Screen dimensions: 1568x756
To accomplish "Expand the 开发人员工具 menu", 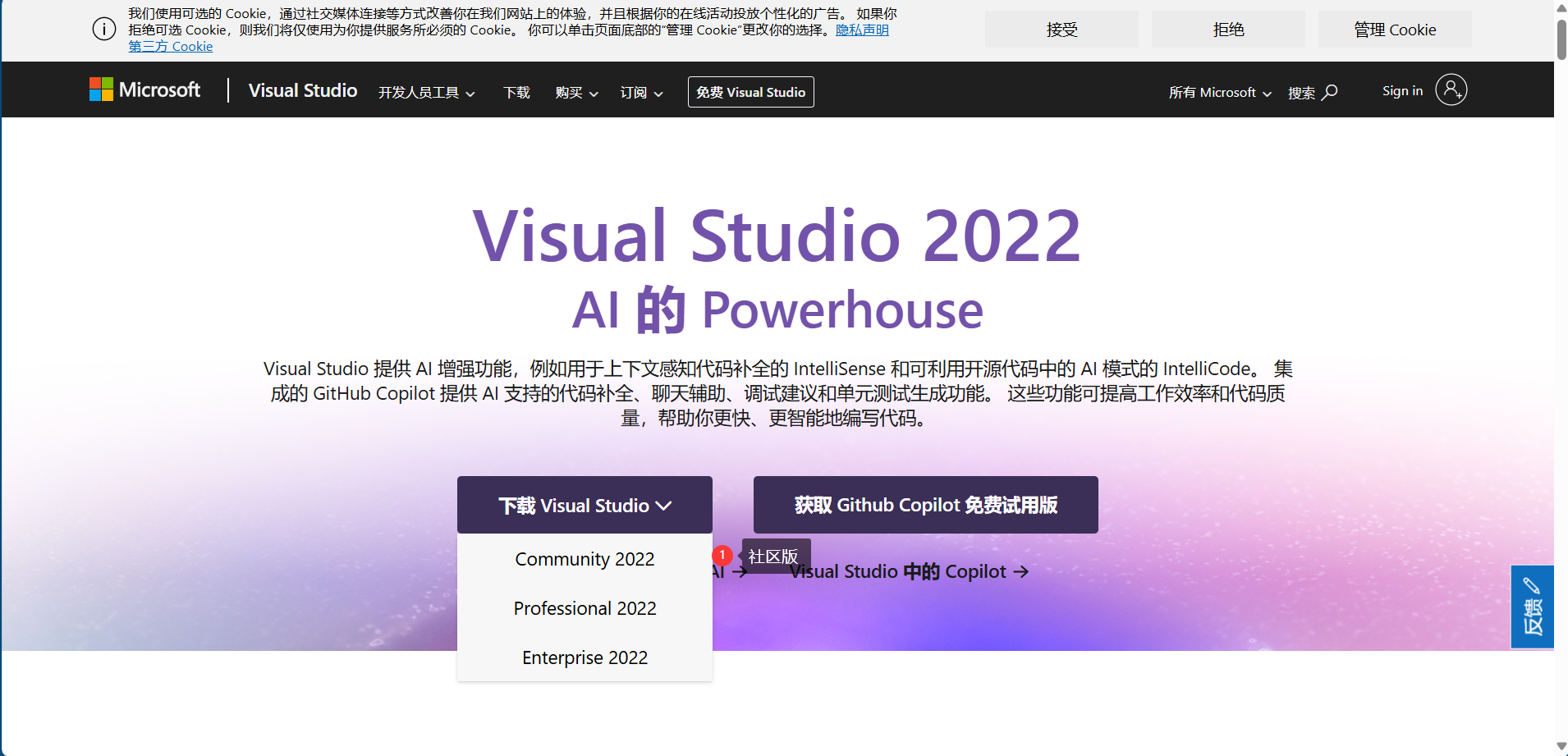I will [x=426, y=93].
